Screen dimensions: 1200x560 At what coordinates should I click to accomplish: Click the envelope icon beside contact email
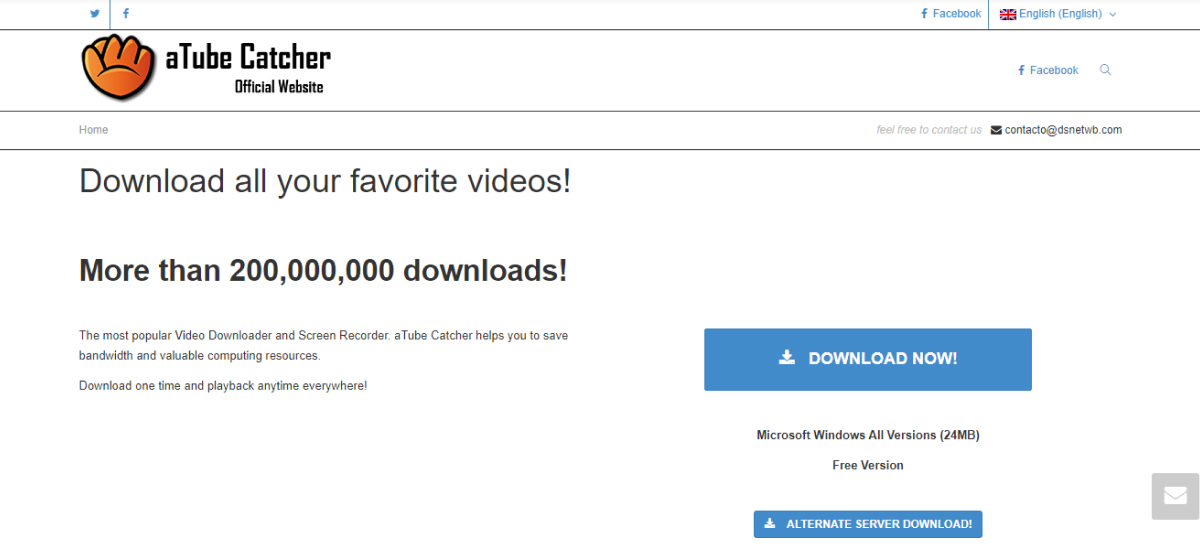pos(996,130)
